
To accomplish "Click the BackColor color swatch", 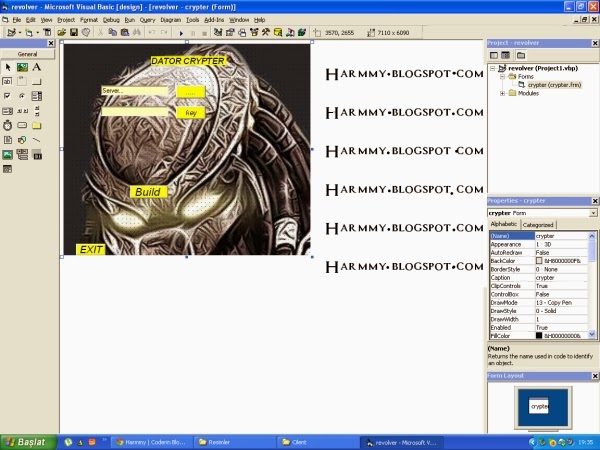I will [539, 261].
